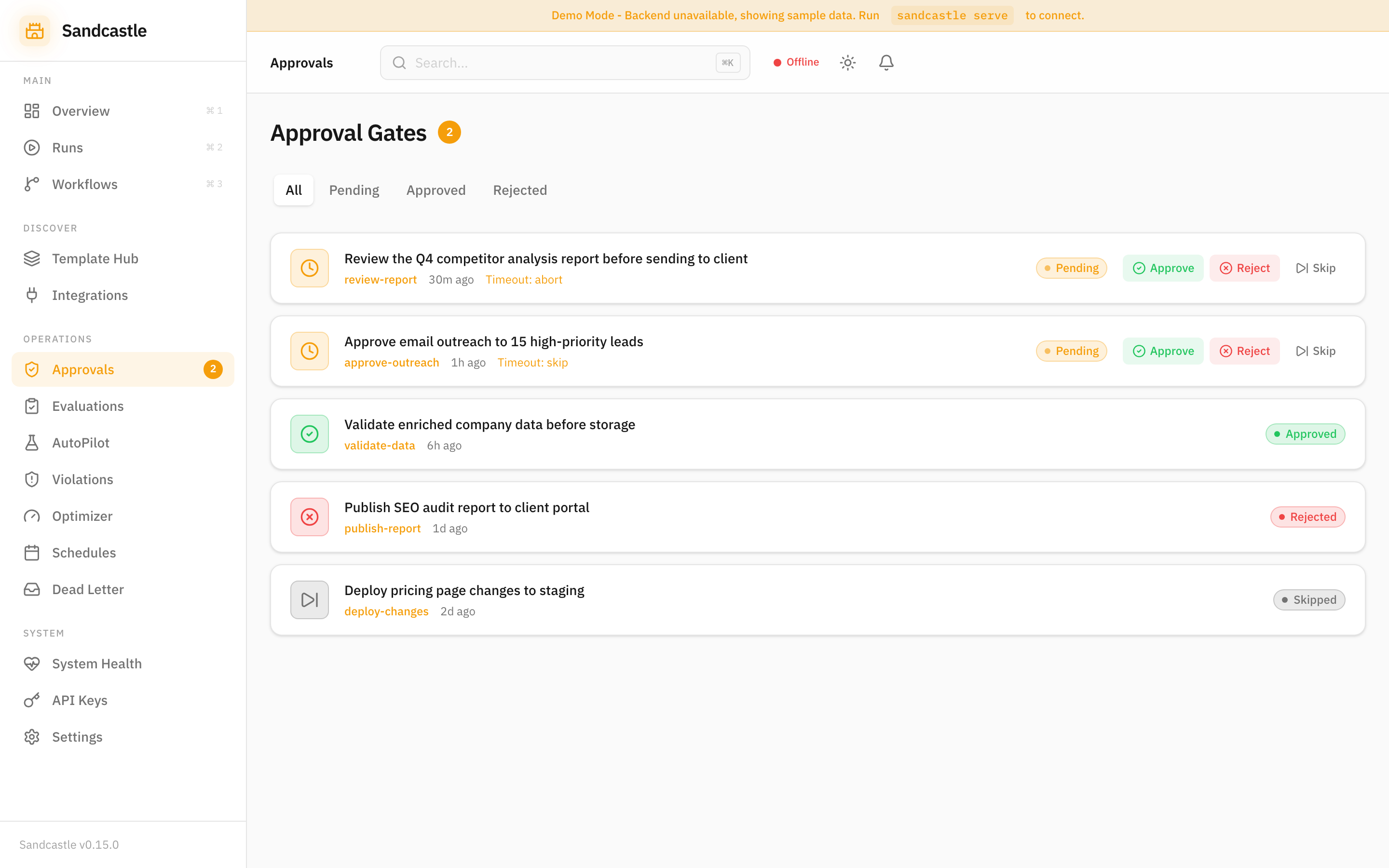Screen dimensions: 1389x868
Task: Switch to the Pending filter tab
Action: (354, 190)
